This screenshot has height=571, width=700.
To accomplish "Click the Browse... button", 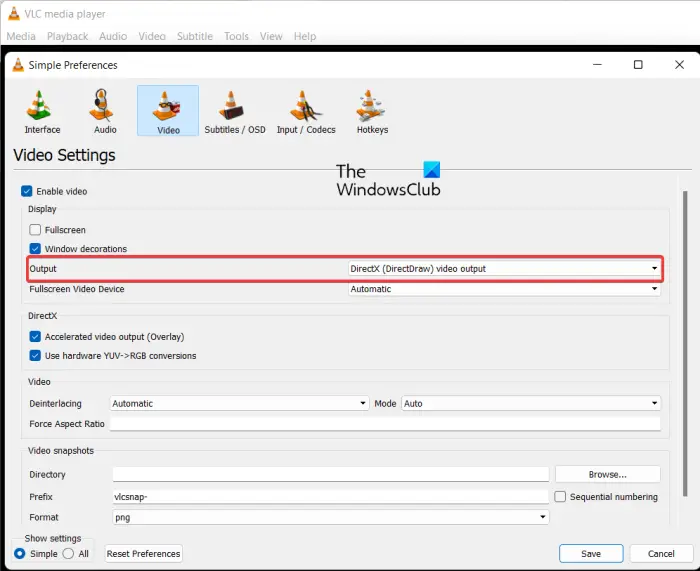I will (x=608, y=474).
